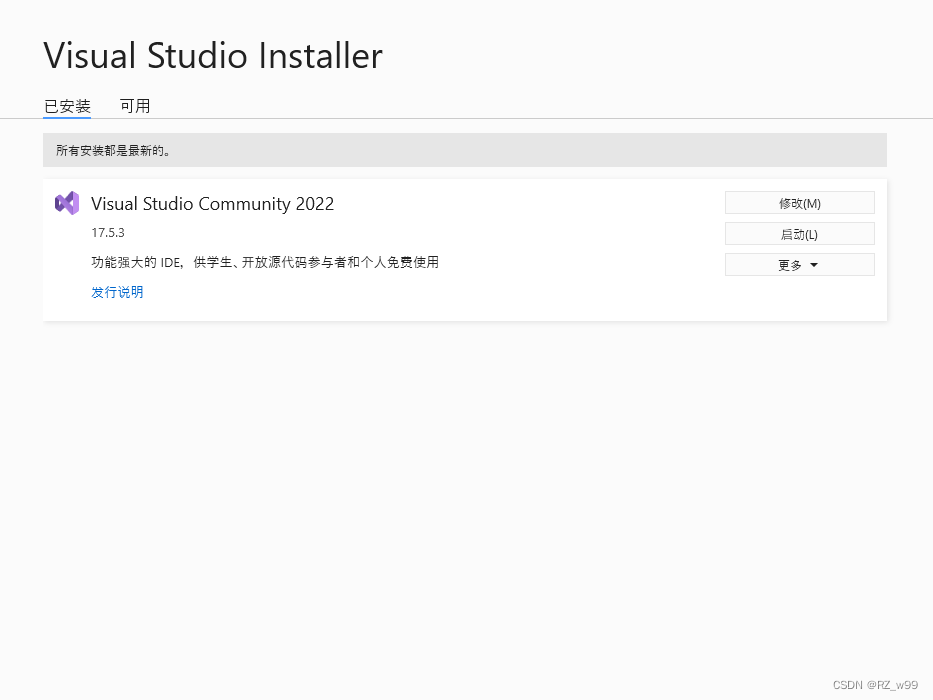Click the underline beneath the 已安装 tab
The image size is (933, 700).
pyautogui.click(x=67, y=119)
